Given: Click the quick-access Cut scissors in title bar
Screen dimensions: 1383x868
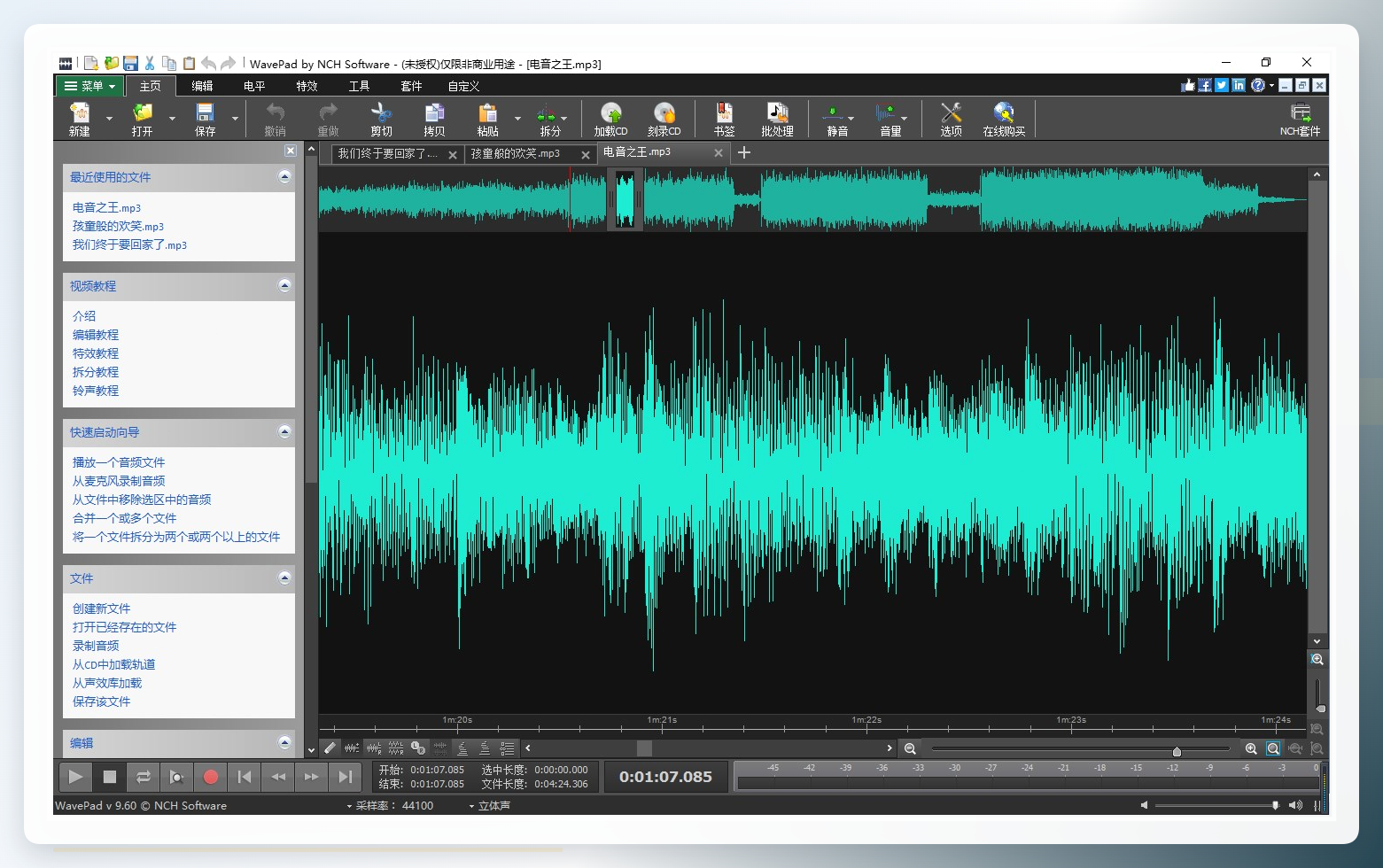Looking at the screenshot, I should [150, 63].
